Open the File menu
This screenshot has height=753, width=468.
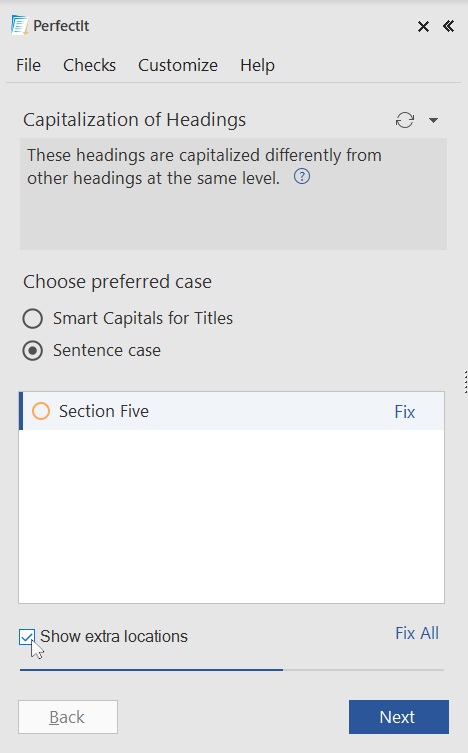tap(28, 65)
